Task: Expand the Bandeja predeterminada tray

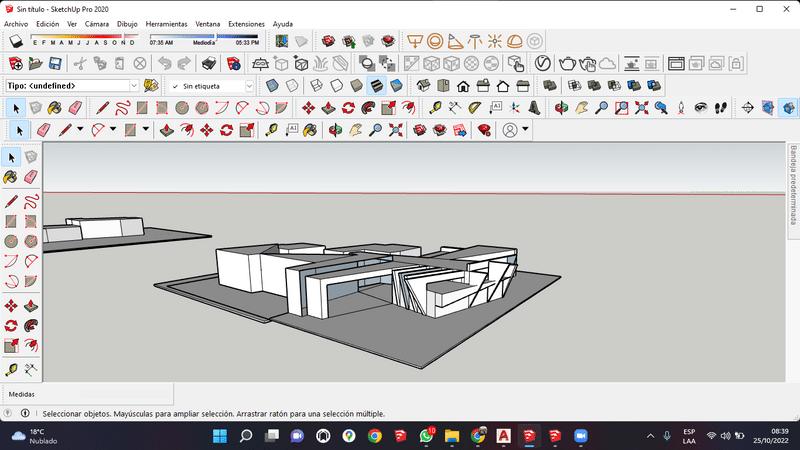Action: point(793,185)
